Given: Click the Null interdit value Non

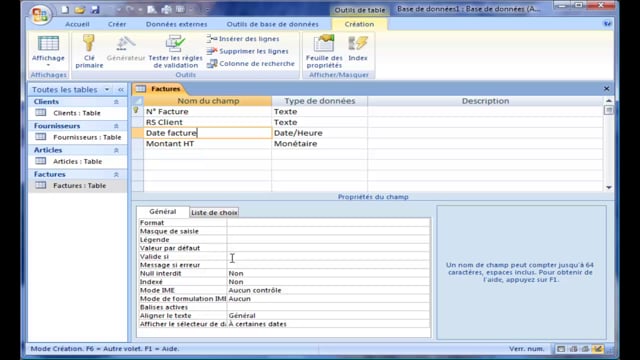Looking at the screenshot, I should point(329,273).
